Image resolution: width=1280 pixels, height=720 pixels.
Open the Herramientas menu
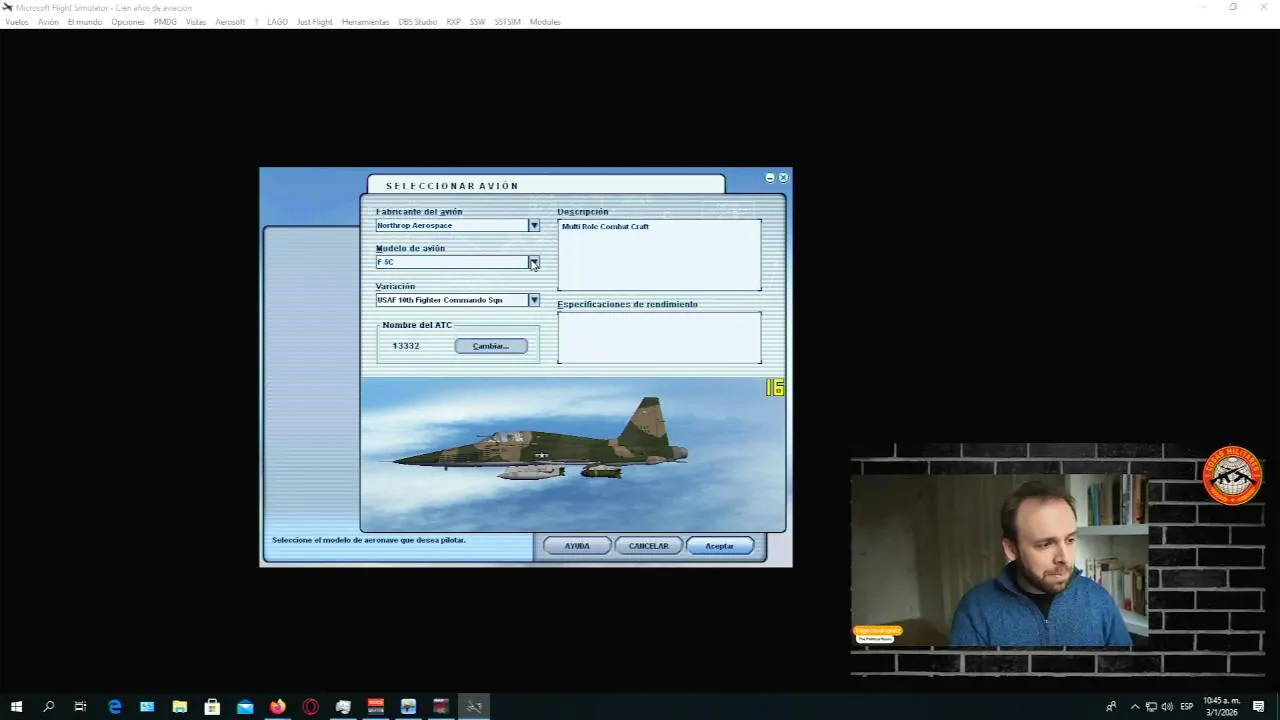pyautogui.click(x=365, y=22)
